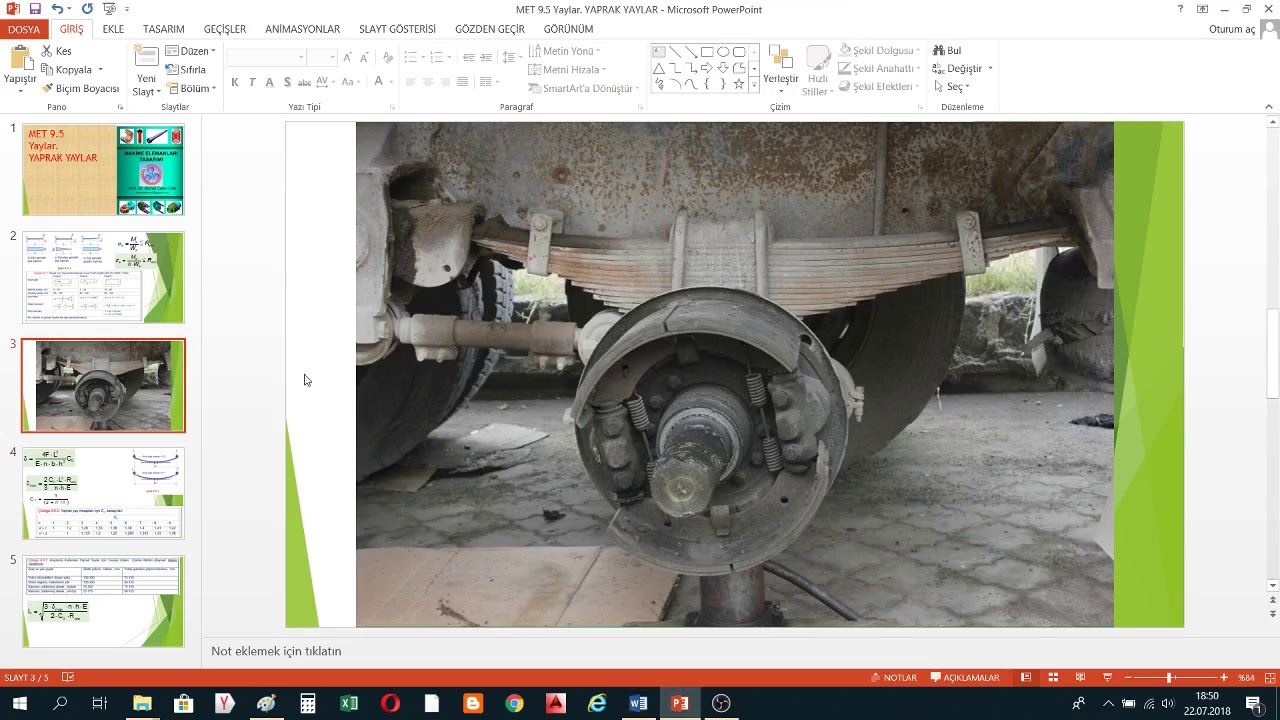Toggle bold (K) formatting
Screen dimensions: 1280x720
click(x=235, y=82)
